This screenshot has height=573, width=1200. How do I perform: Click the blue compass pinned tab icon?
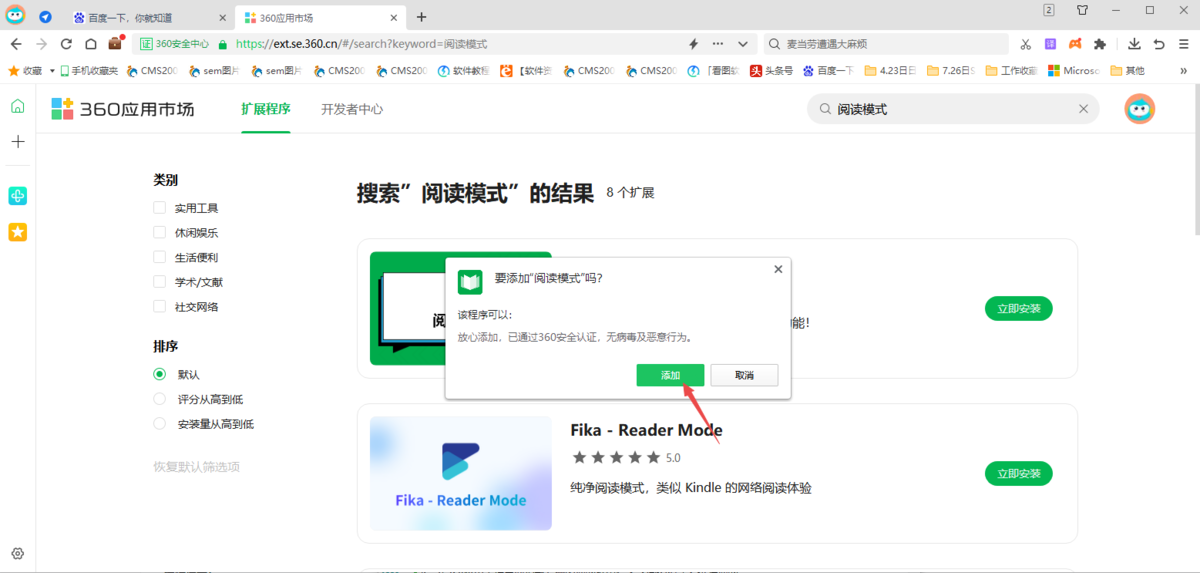coord(46,17)
